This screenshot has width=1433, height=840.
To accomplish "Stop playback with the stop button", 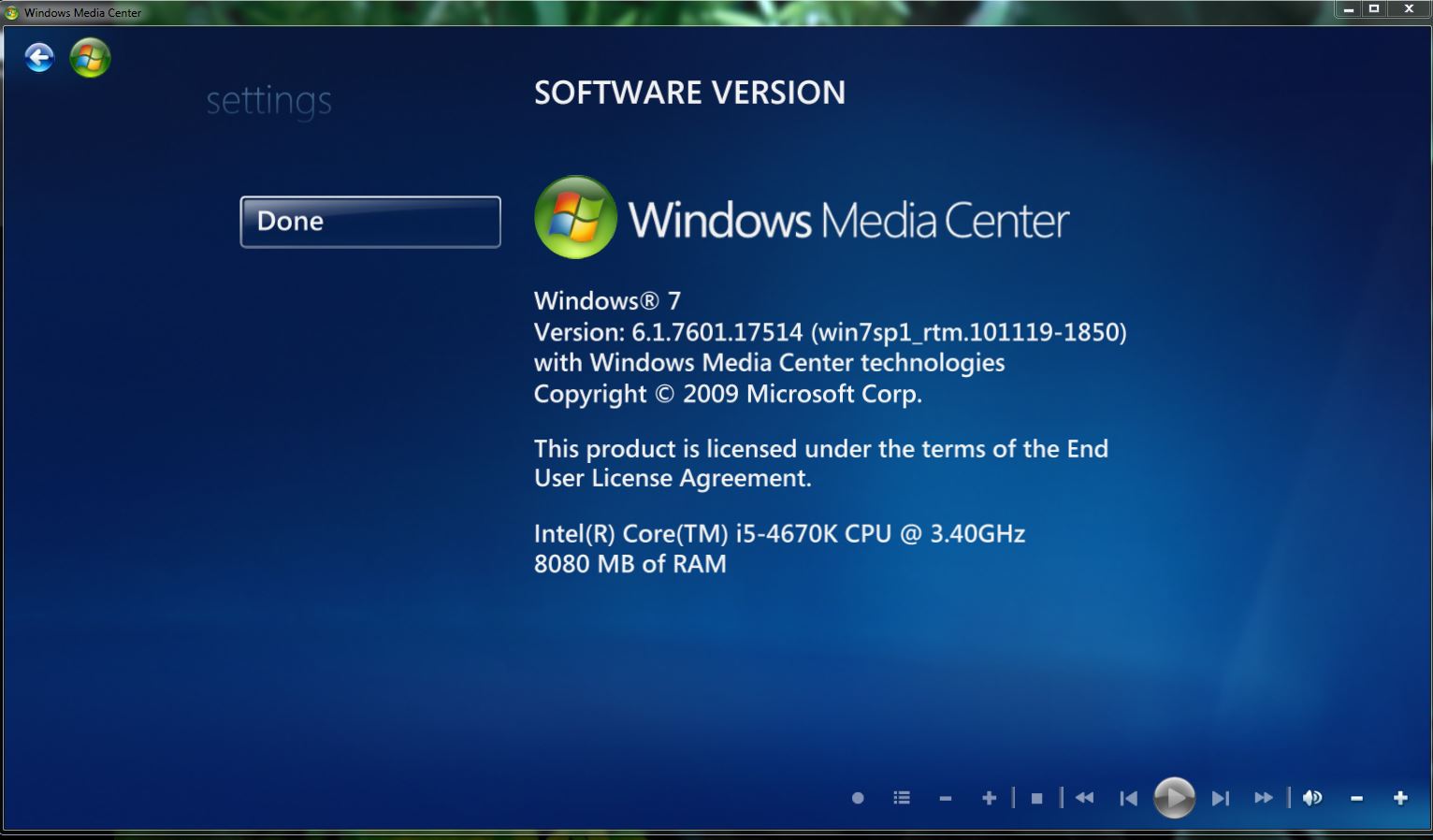I will pyautogui.click(x=1036, y=798).
